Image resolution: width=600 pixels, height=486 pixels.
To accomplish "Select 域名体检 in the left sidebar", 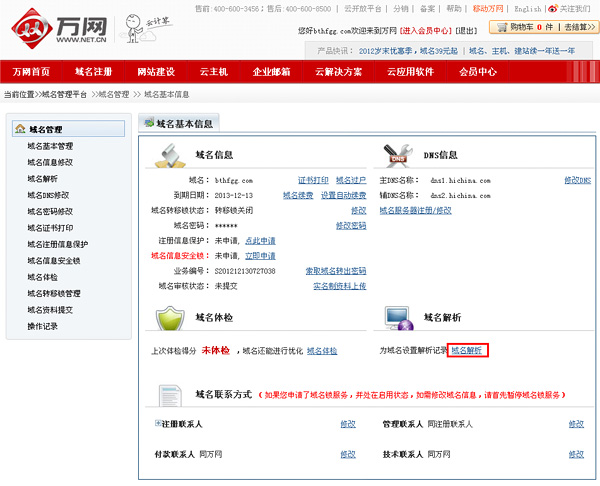I will 42,277.
